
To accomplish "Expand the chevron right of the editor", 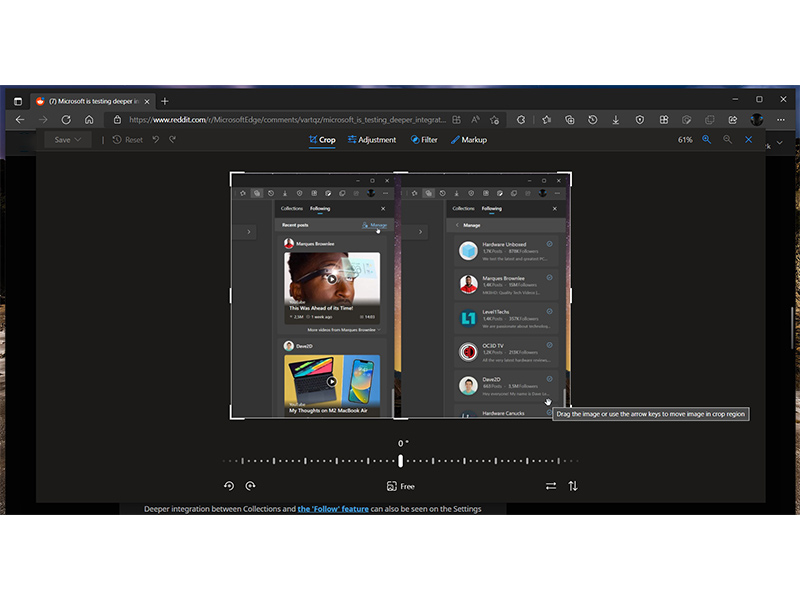I will pyautogui.click(x=780, y=143).
